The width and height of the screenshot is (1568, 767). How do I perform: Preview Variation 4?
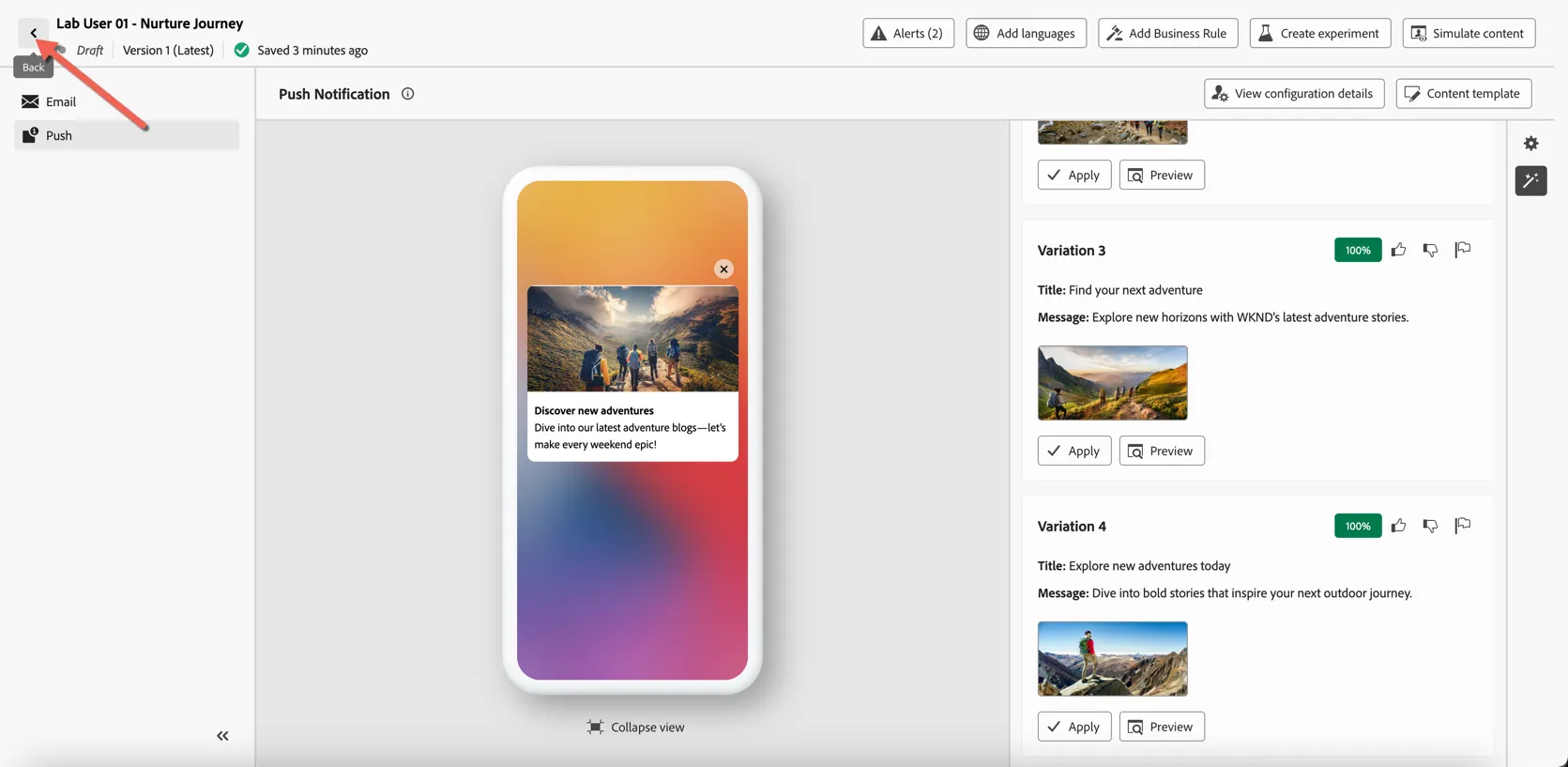(1162, 727)
